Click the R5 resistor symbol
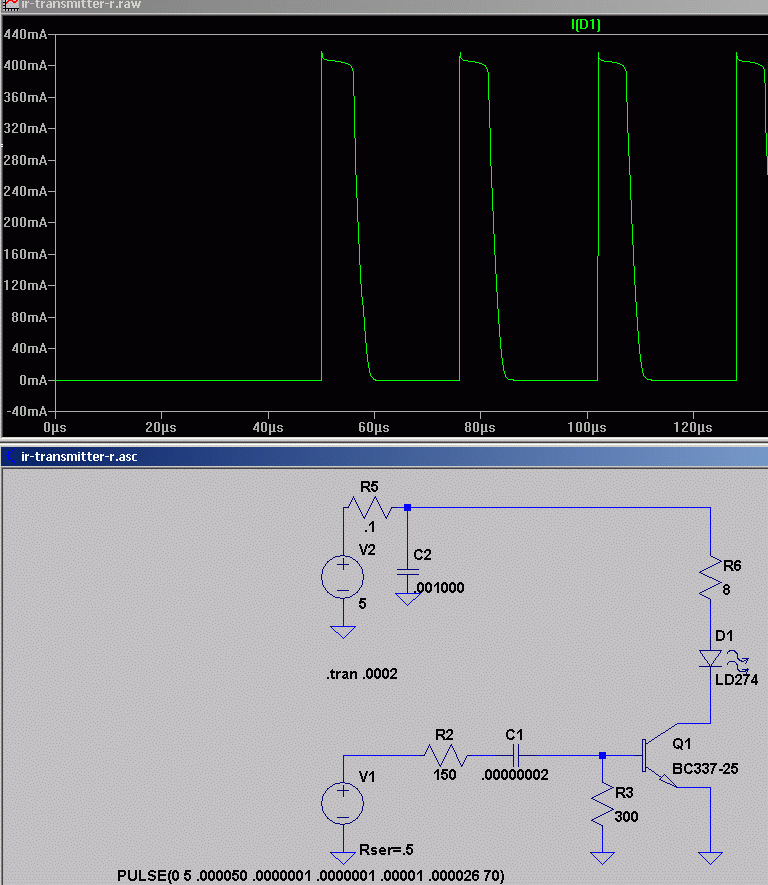The image size is (768, 885). point(368,507)
